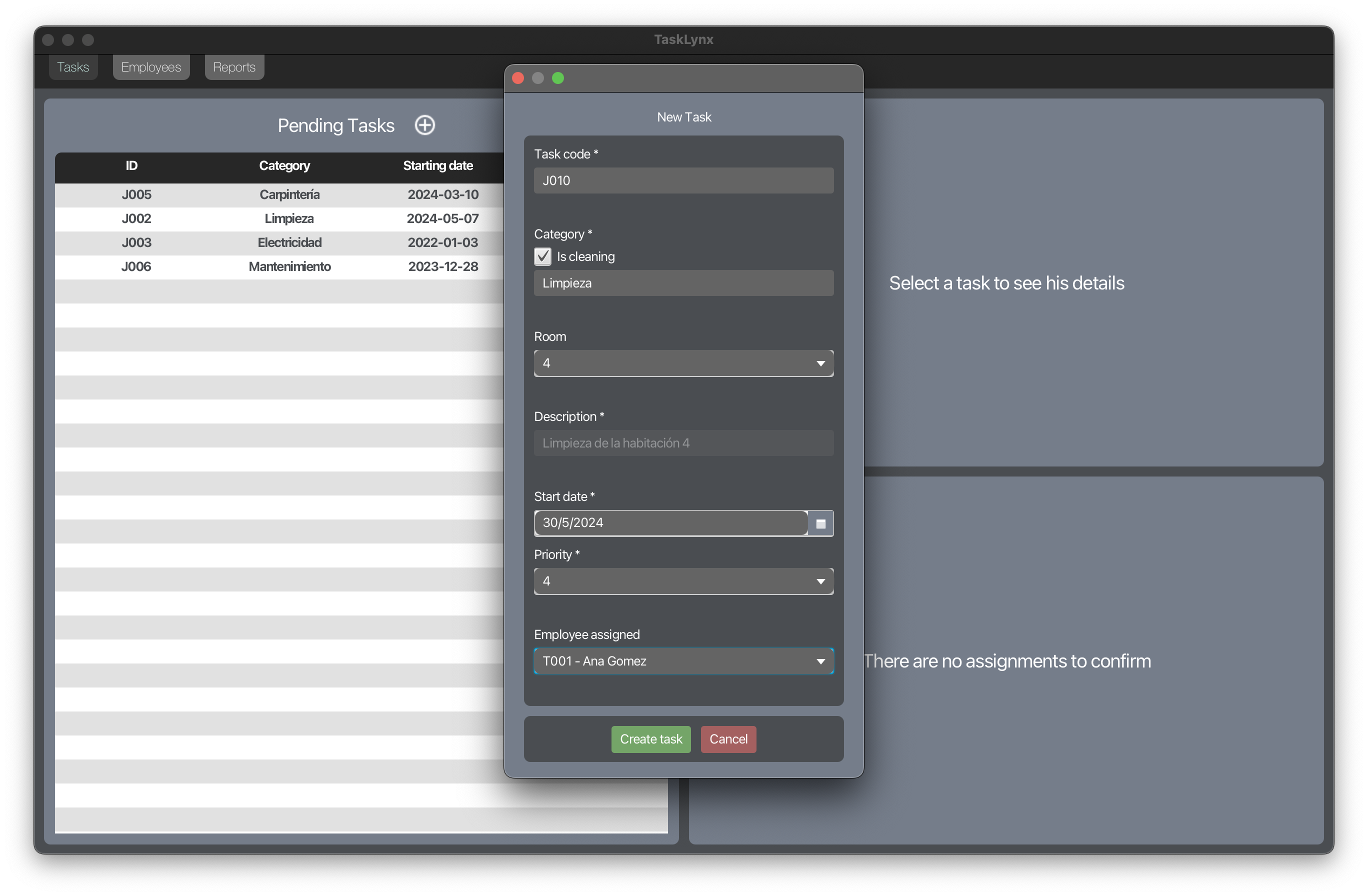Select the J003 task ID cell

coord(136,242)
